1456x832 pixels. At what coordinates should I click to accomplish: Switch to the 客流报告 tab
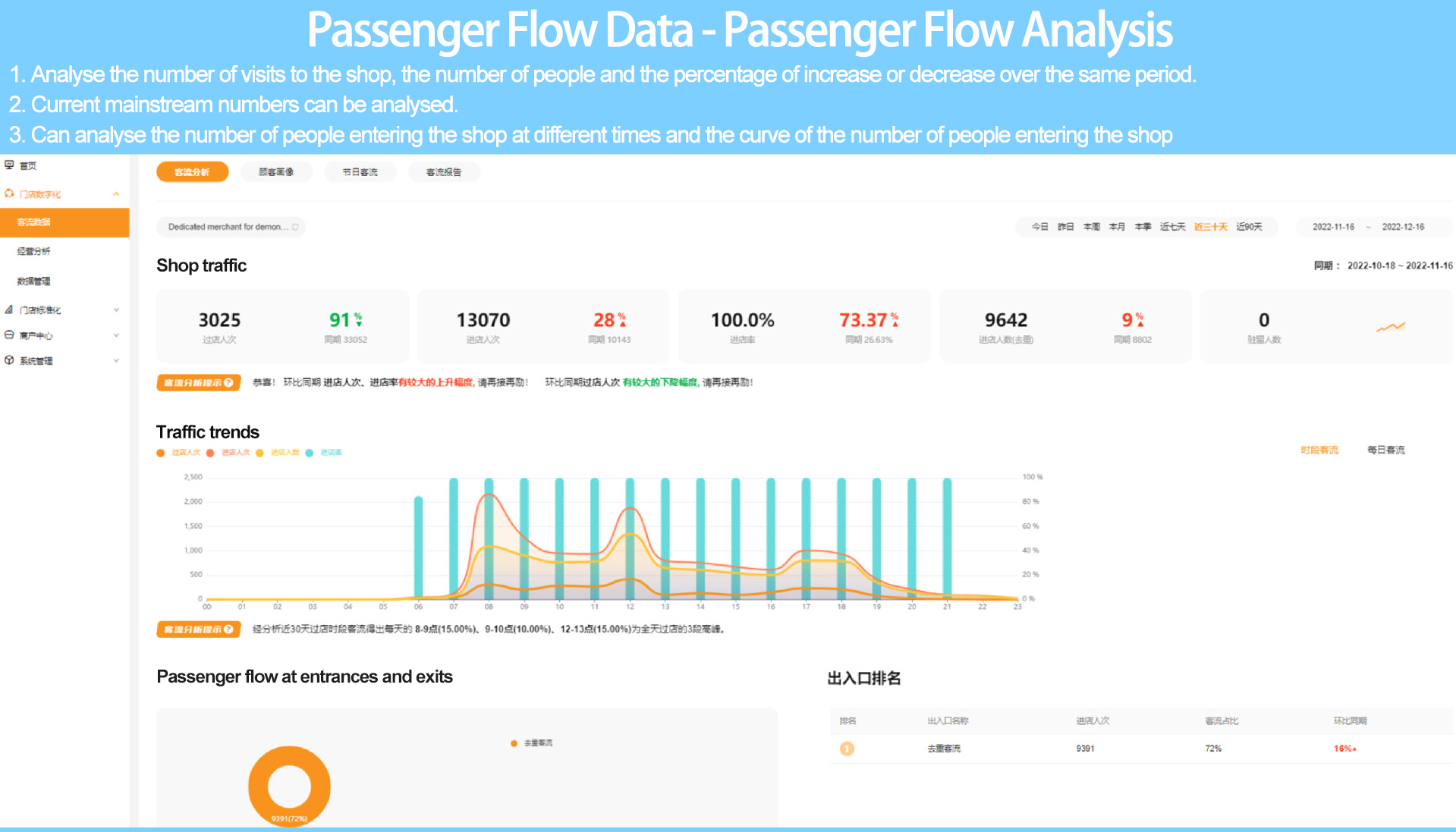(444, 172)
